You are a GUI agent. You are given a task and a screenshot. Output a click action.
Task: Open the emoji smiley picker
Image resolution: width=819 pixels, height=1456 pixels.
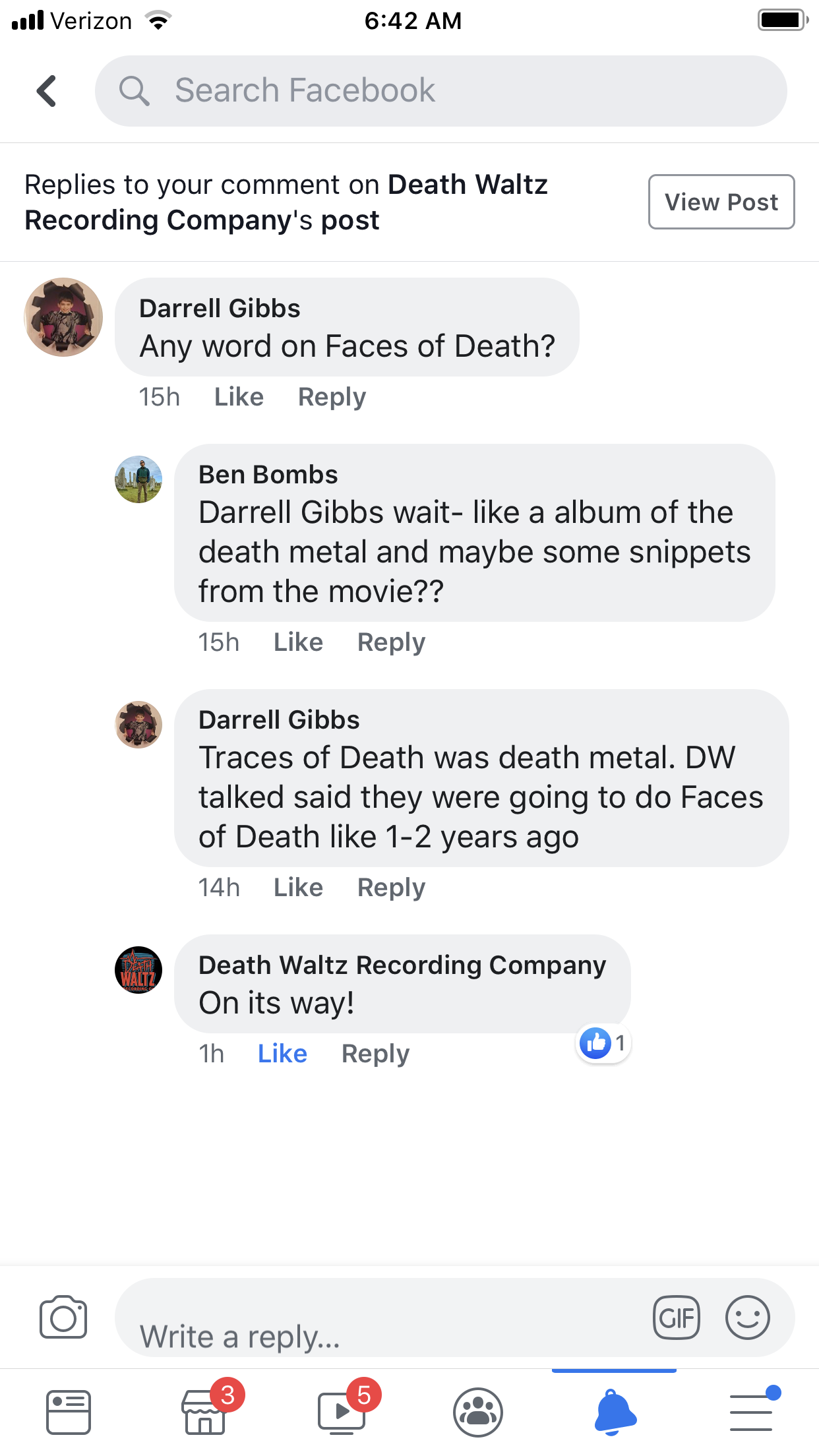(747, 1318)
